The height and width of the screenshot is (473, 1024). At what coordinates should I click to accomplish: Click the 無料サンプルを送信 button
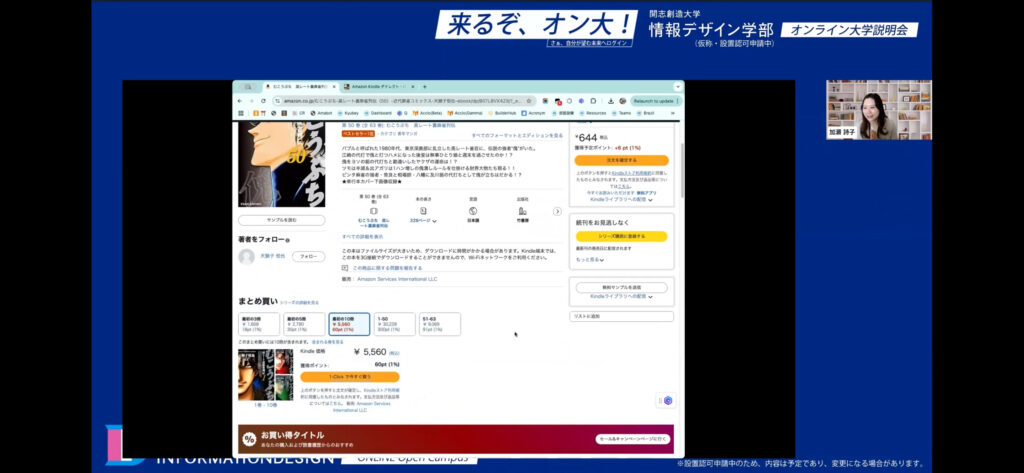[621, 287]
